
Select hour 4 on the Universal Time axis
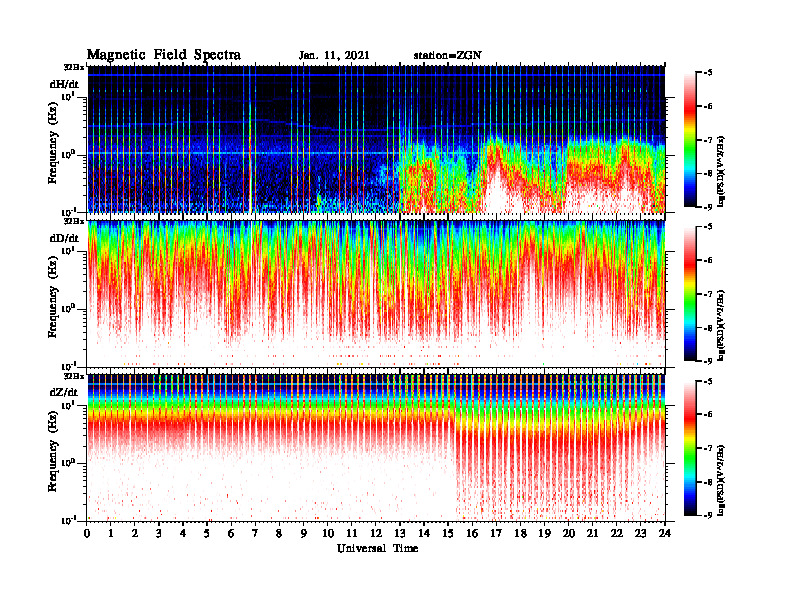[x=183, y=534]
